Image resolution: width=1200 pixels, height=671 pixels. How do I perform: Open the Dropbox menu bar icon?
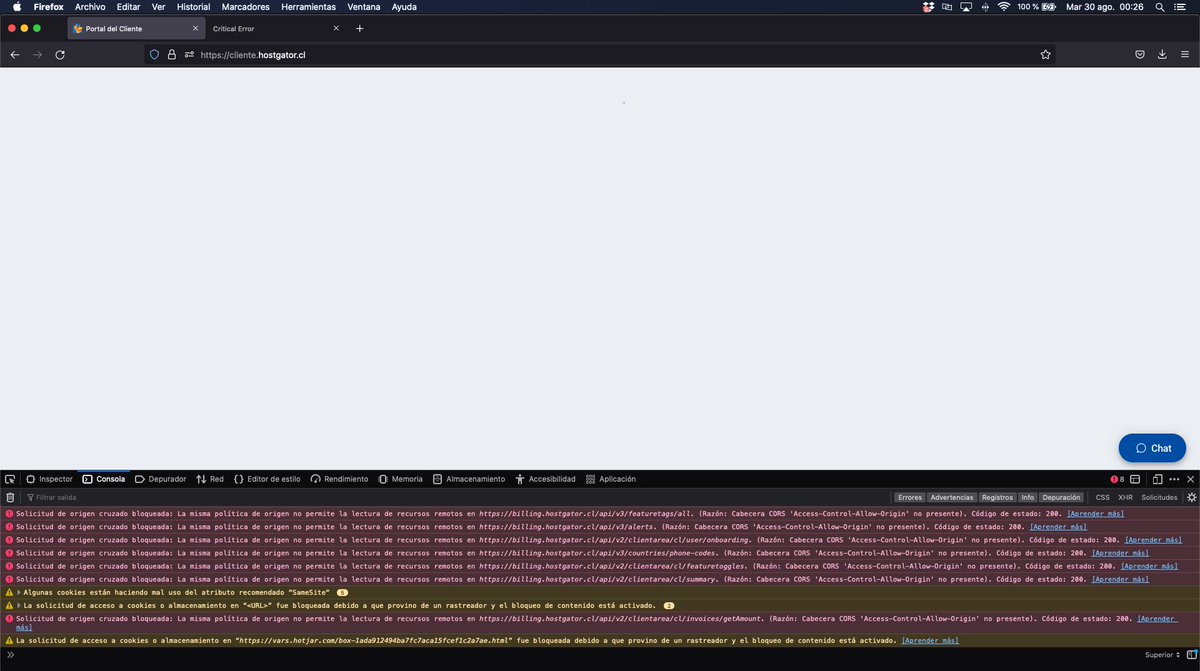pos(928,7)
